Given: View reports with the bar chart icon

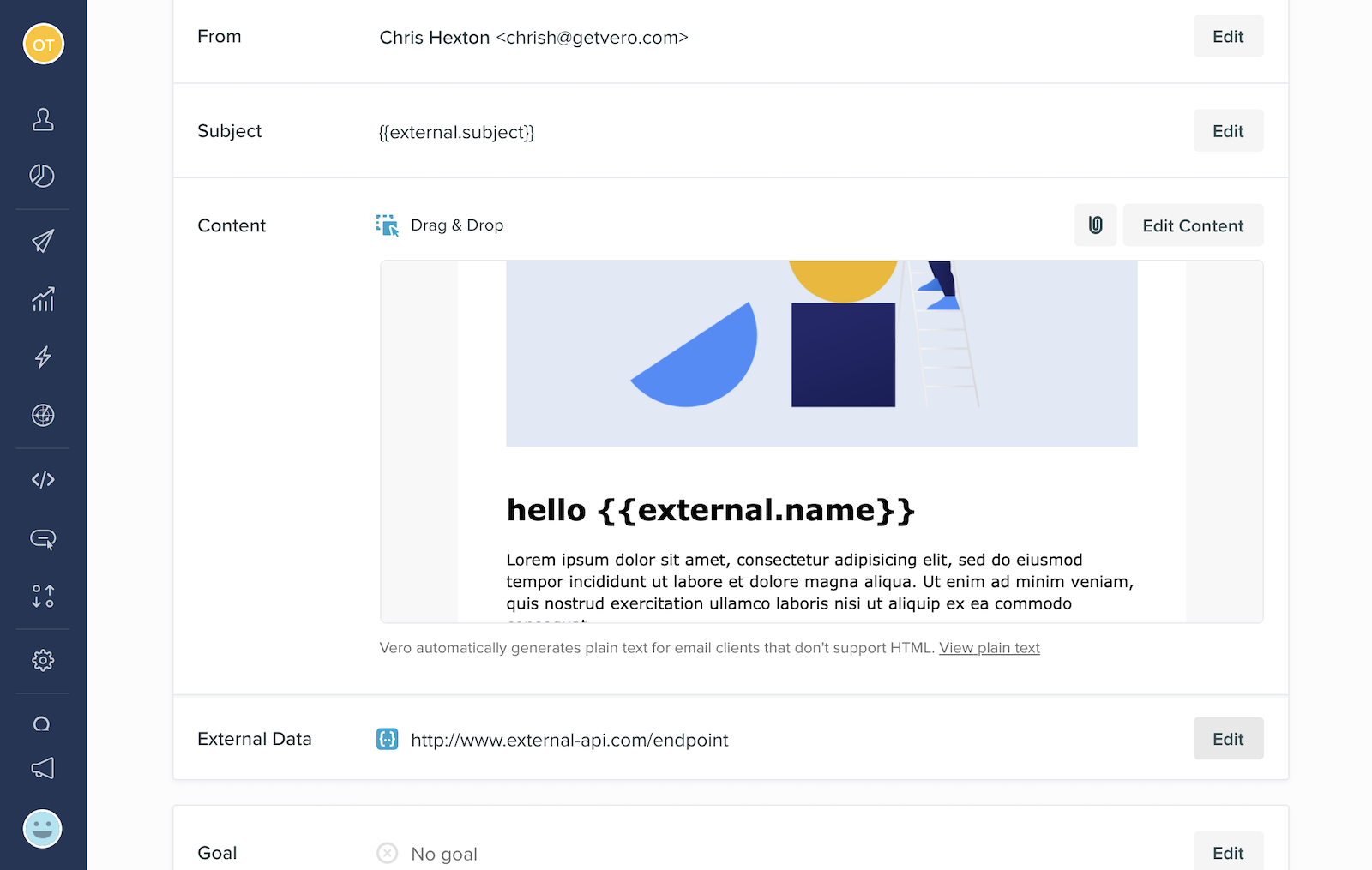Looking at the screenshot, I should 42,300.
